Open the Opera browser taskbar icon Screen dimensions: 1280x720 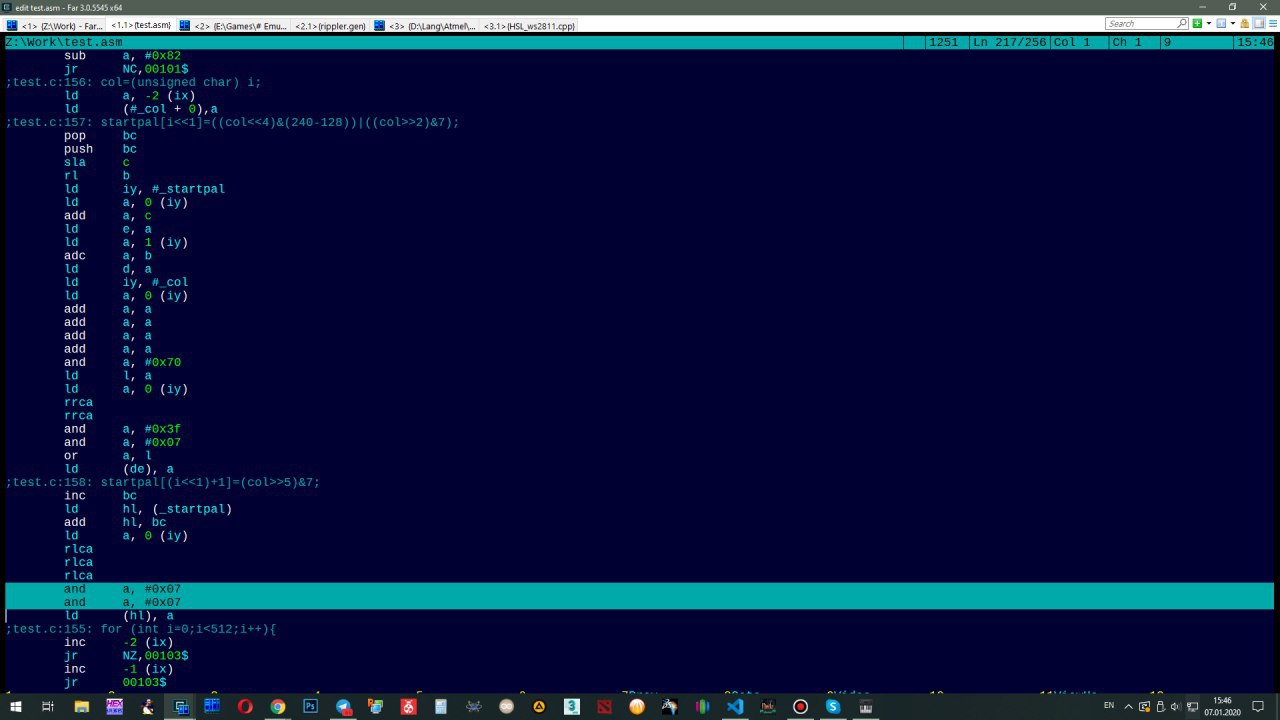click(245, 706)
